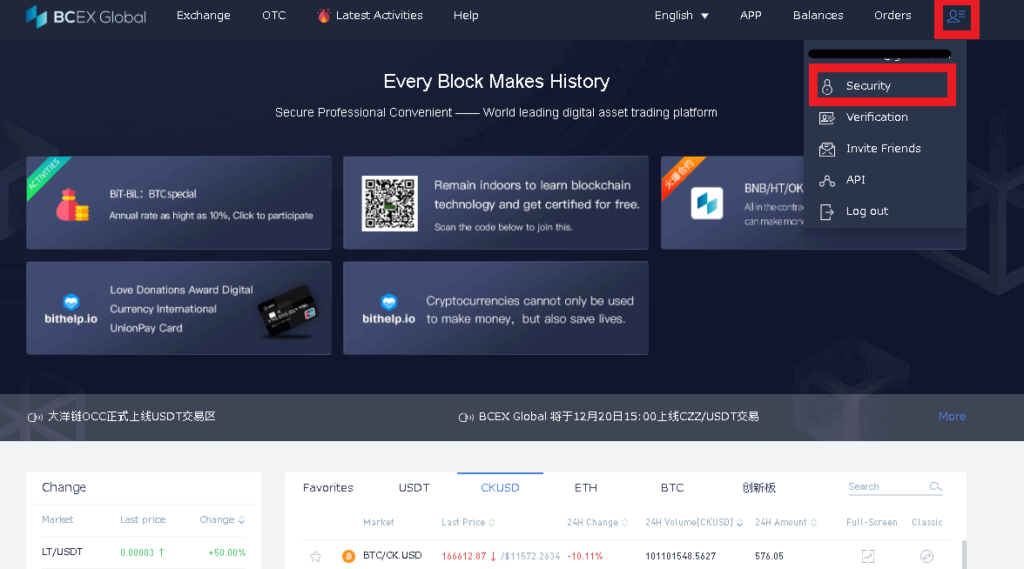Image resolution: width=1024 pixels, height=569 pixels.
Task: Expand the English language dropdown
Action: [x=681, y=15]
